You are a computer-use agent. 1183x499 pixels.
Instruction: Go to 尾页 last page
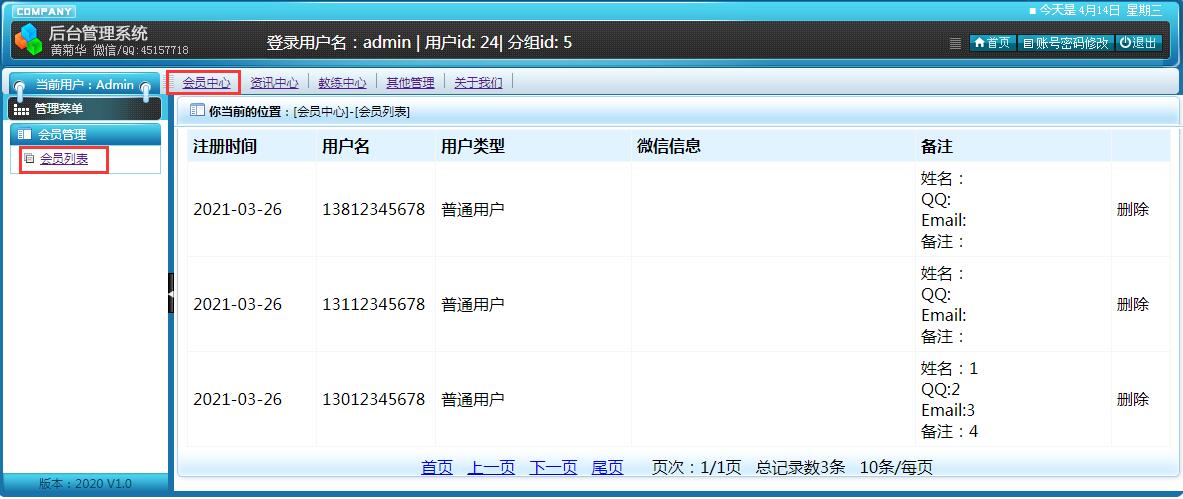607,467
